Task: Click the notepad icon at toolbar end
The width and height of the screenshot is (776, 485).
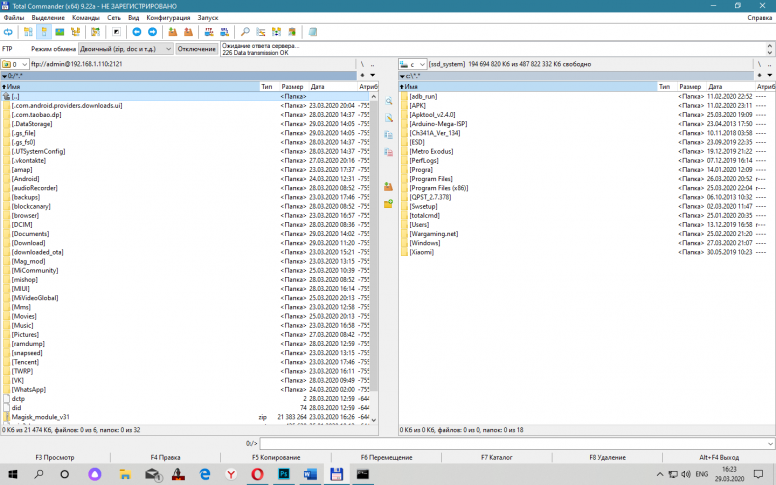Action: (313, 32)
